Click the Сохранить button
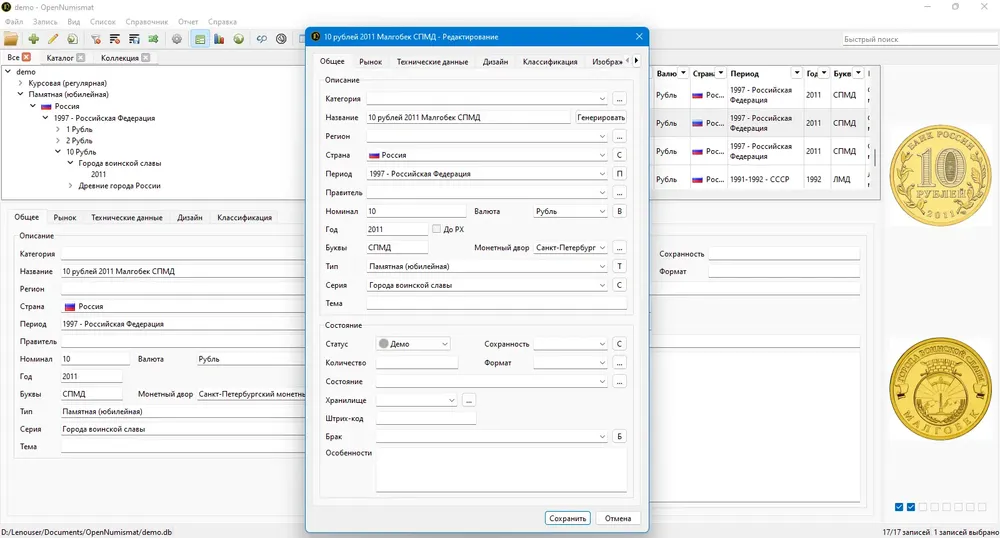 (568, 518)
